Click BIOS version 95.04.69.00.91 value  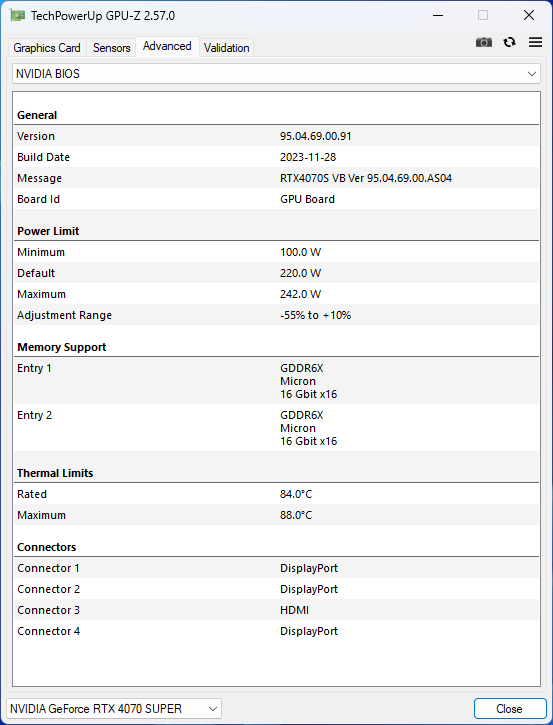(316, 136)
